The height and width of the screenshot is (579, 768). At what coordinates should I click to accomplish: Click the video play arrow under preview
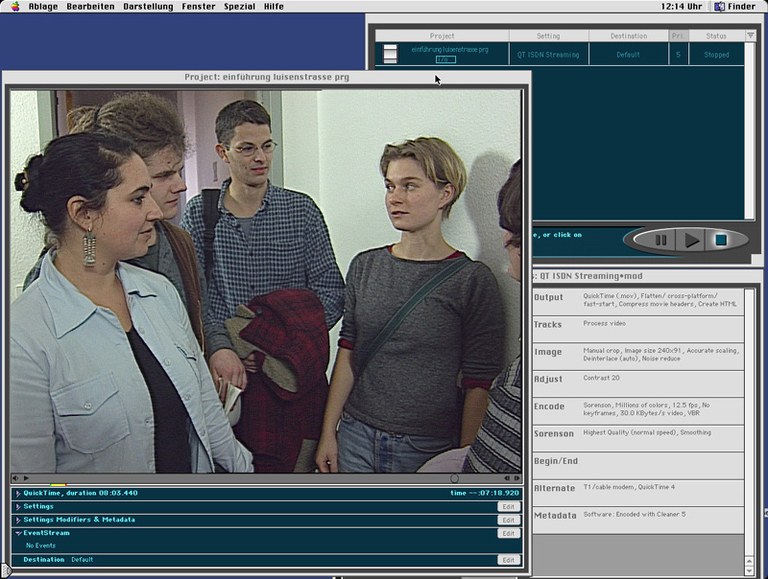point(25,479)
